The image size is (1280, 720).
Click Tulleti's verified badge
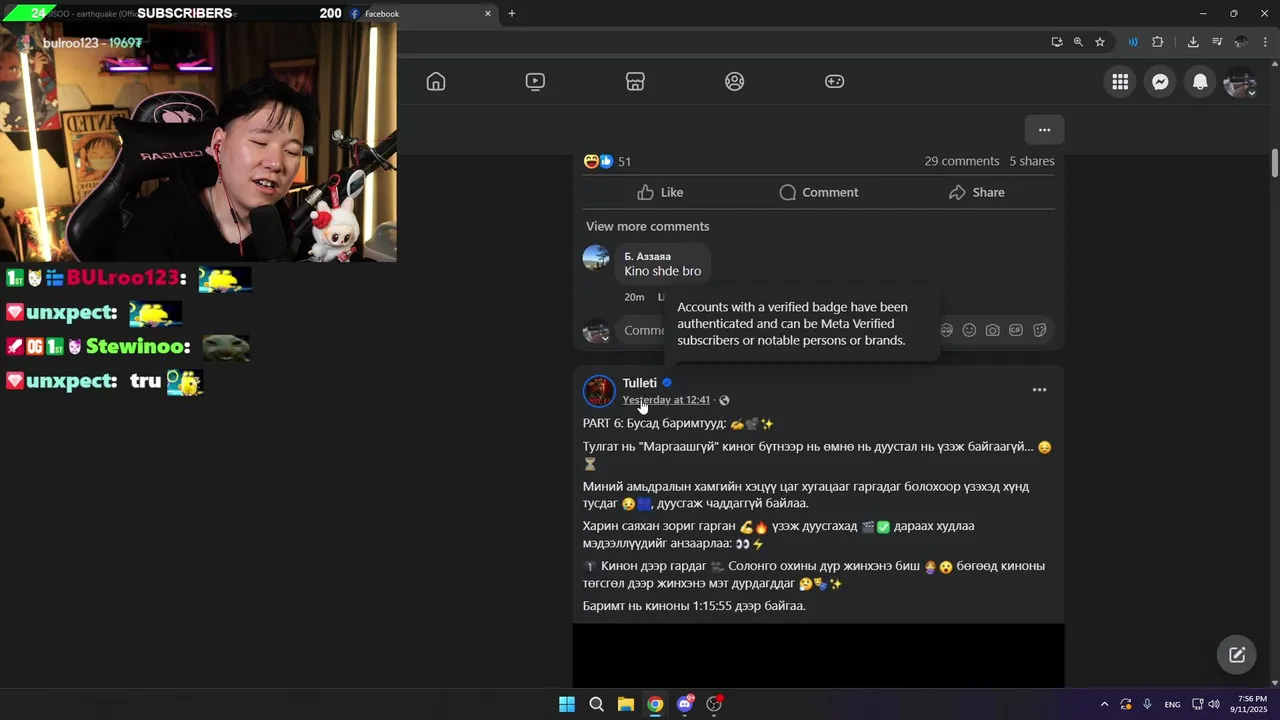(667, 383)
